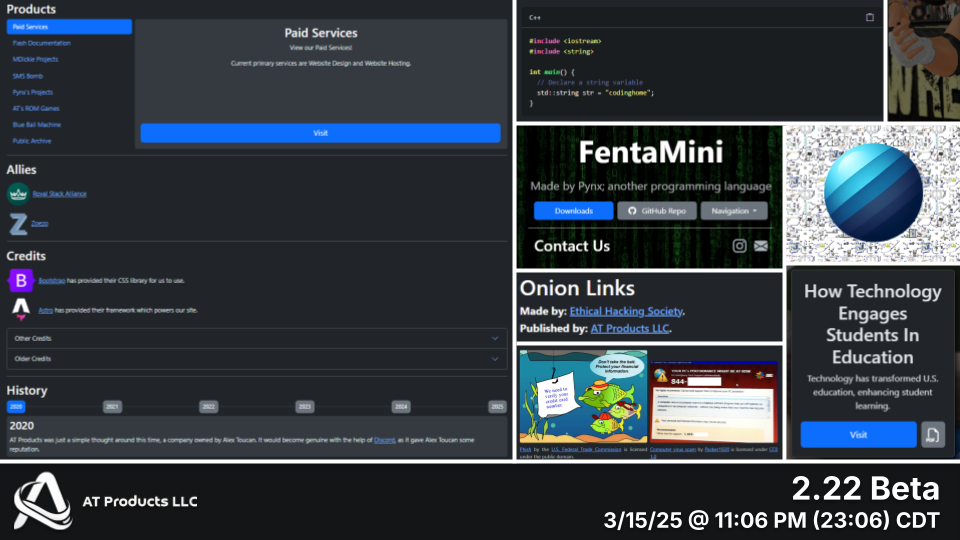960x540 pixels.
Task: Select the Paid Services product tab
Action: click(69, 27)
